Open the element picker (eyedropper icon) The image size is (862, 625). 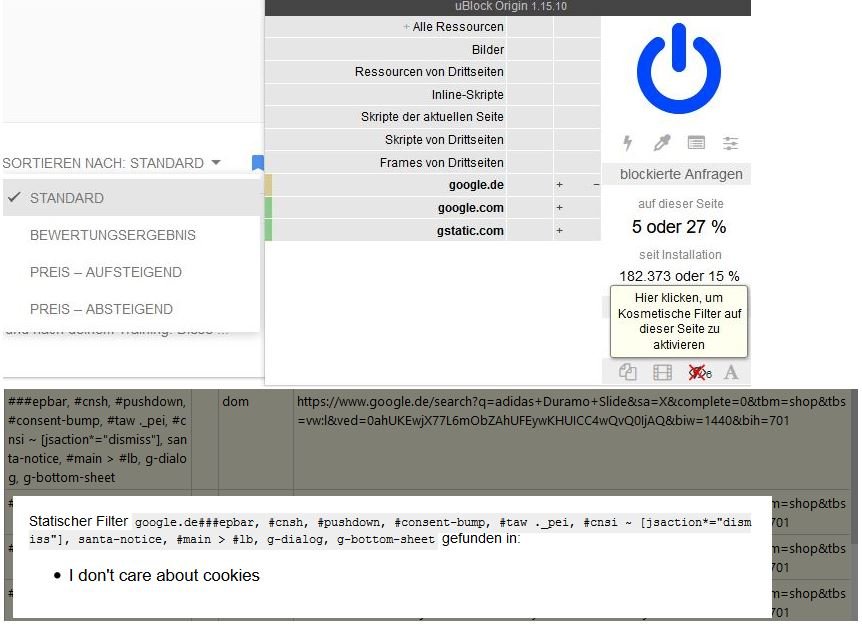pos(661,143)
